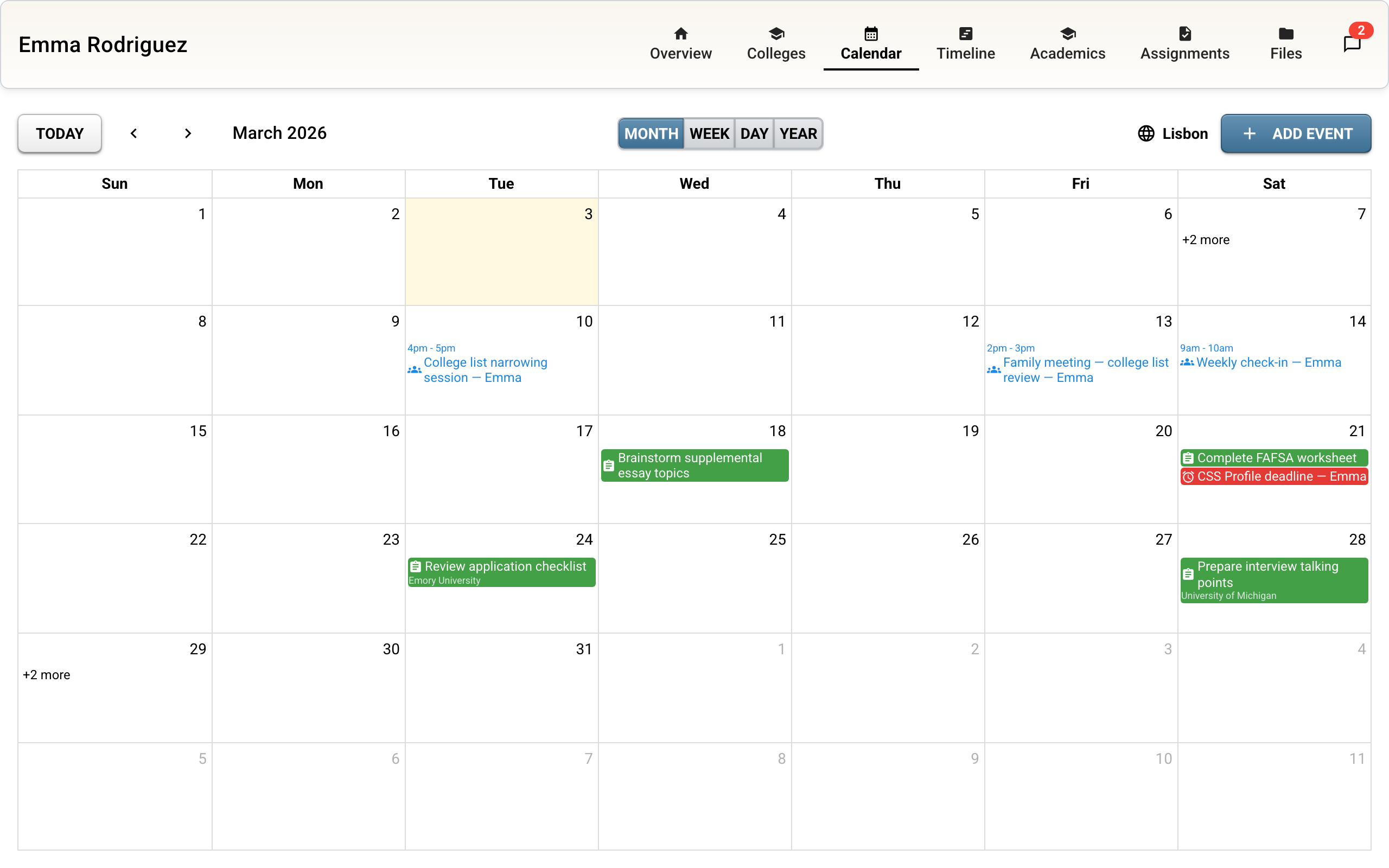Open the Lisbon timezone selector
This screenshot has height=868, width=1389.
click(x=1172, y=134)
